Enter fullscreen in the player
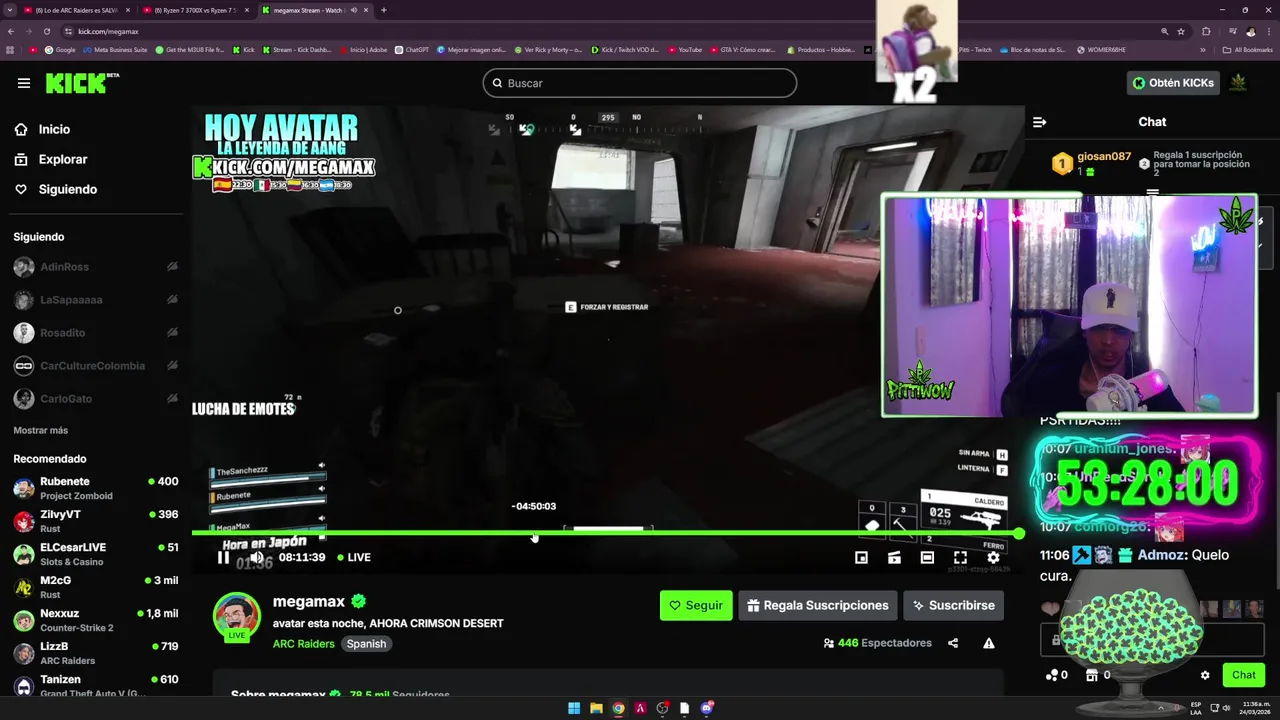The image size is (1280, 720). tap(960, 557)
